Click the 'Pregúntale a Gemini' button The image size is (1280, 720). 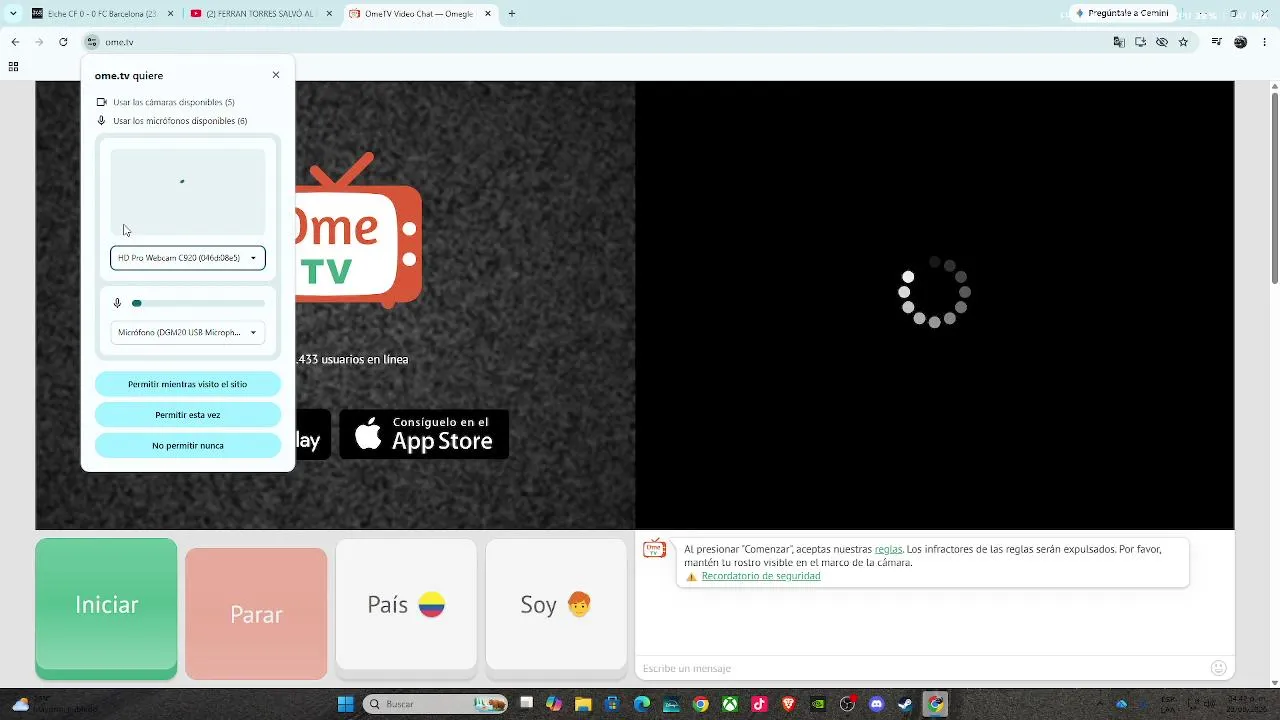pos(1122,14)
